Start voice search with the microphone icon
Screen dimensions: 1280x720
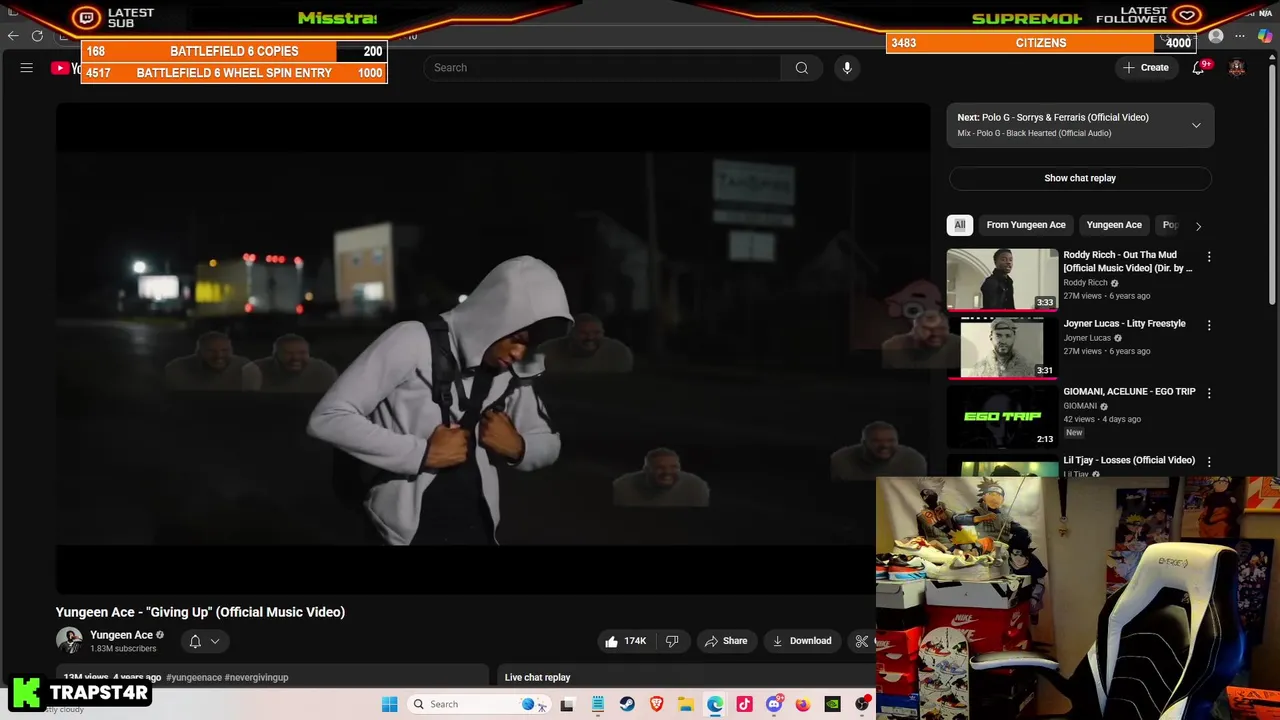coord(847,68)
